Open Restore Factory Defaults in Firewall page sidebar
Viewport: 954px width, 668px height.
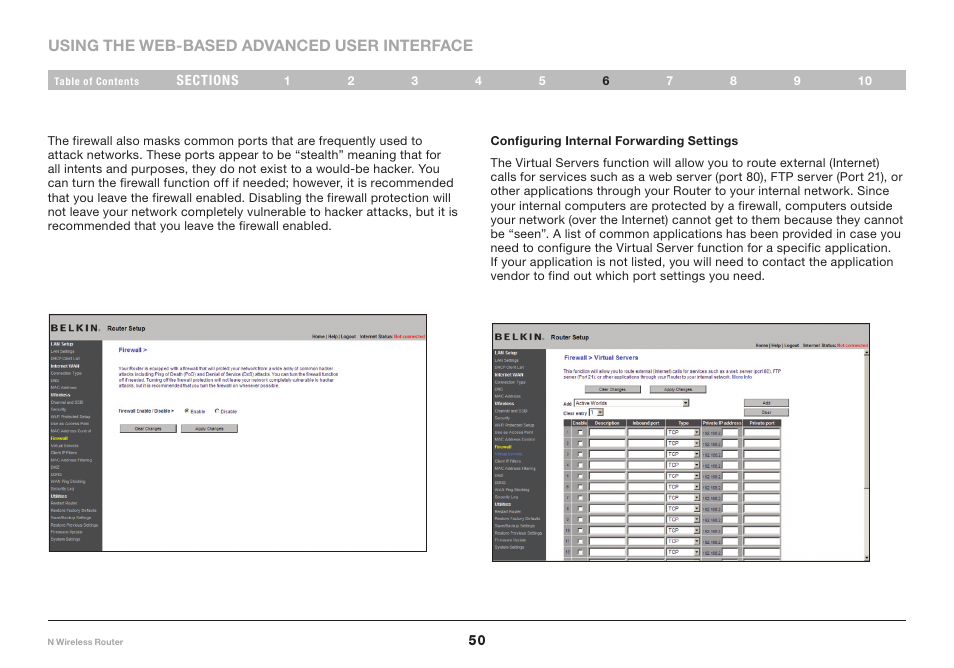click(74, 510)
